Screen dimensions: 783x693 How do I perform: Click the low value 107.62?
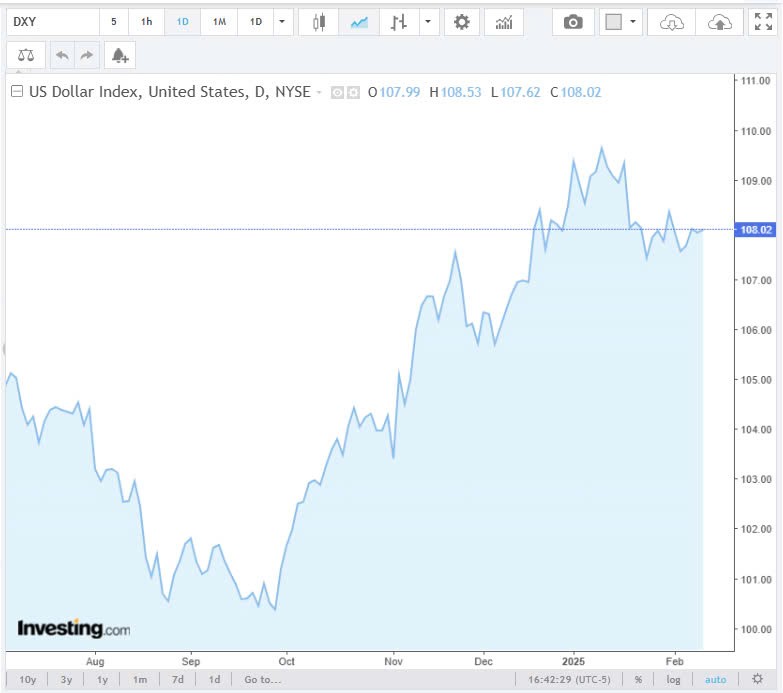[x=520, y=92]
